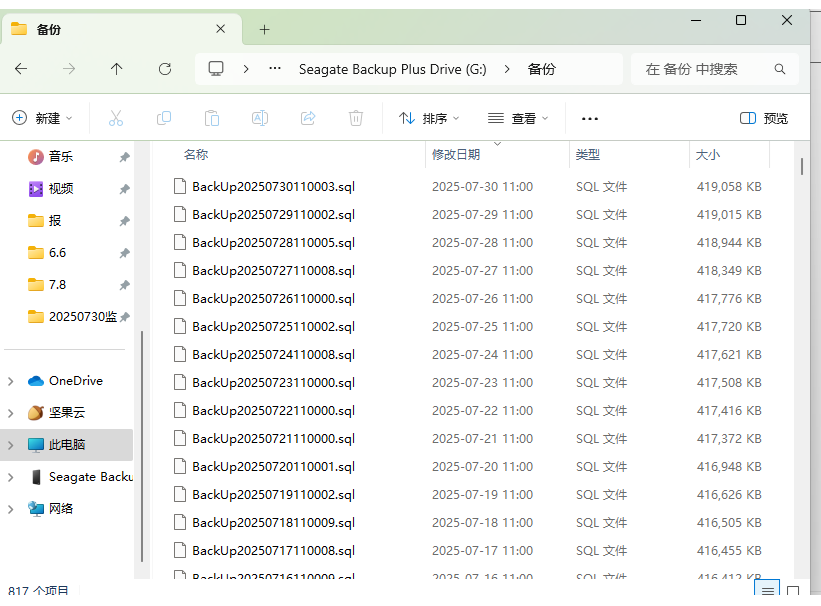The width and height of the screenshot is (821, 606).
Task: Refresh the current folder view
Action: 165,69
